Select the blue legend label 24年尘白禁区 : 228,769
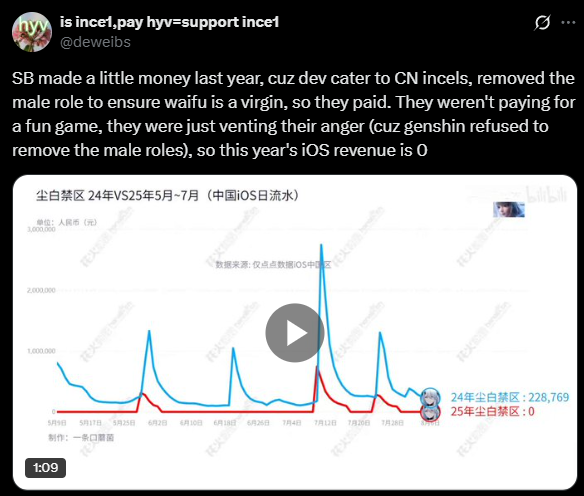The width and height of the screenshot is (584, 496). [510, 397]
